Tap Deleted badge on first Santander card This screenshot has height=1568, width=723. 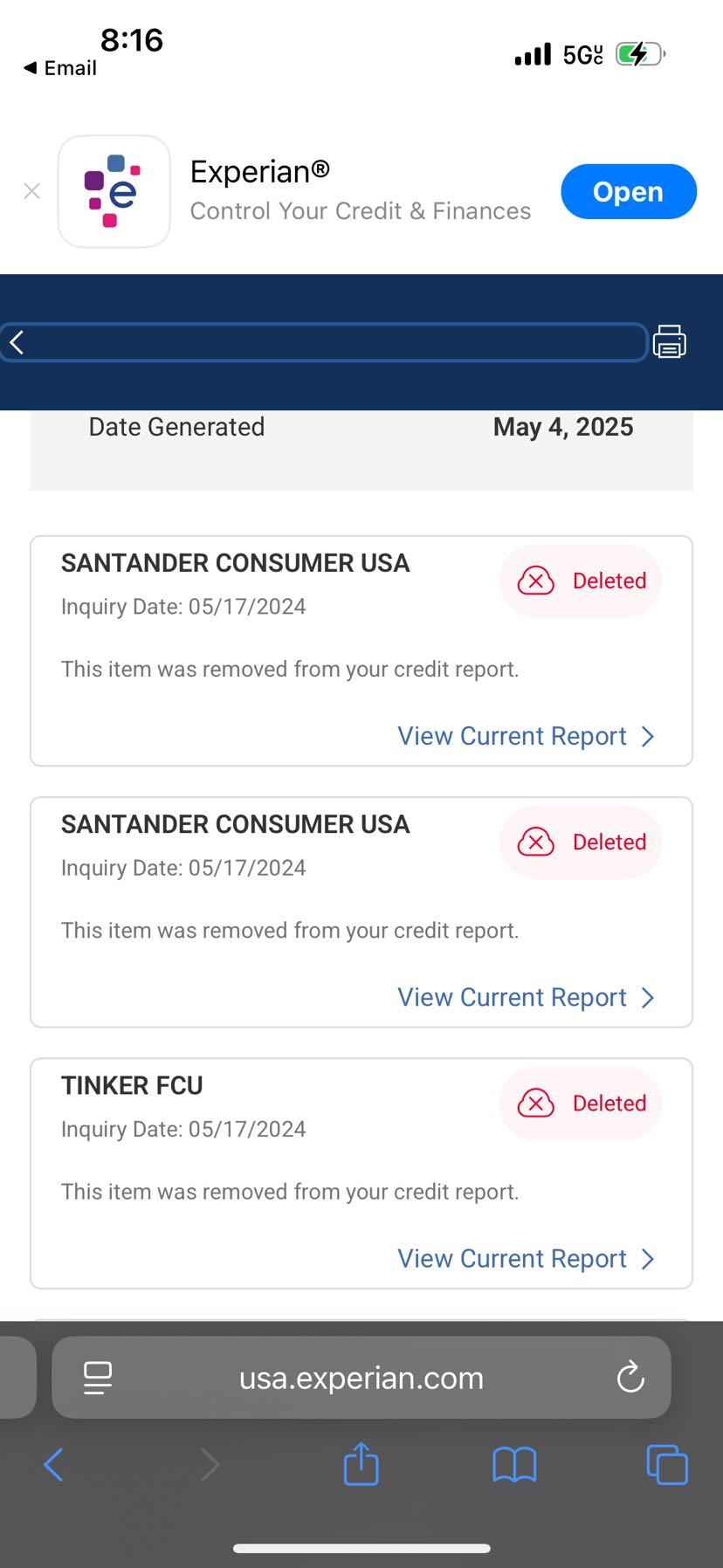581,581
